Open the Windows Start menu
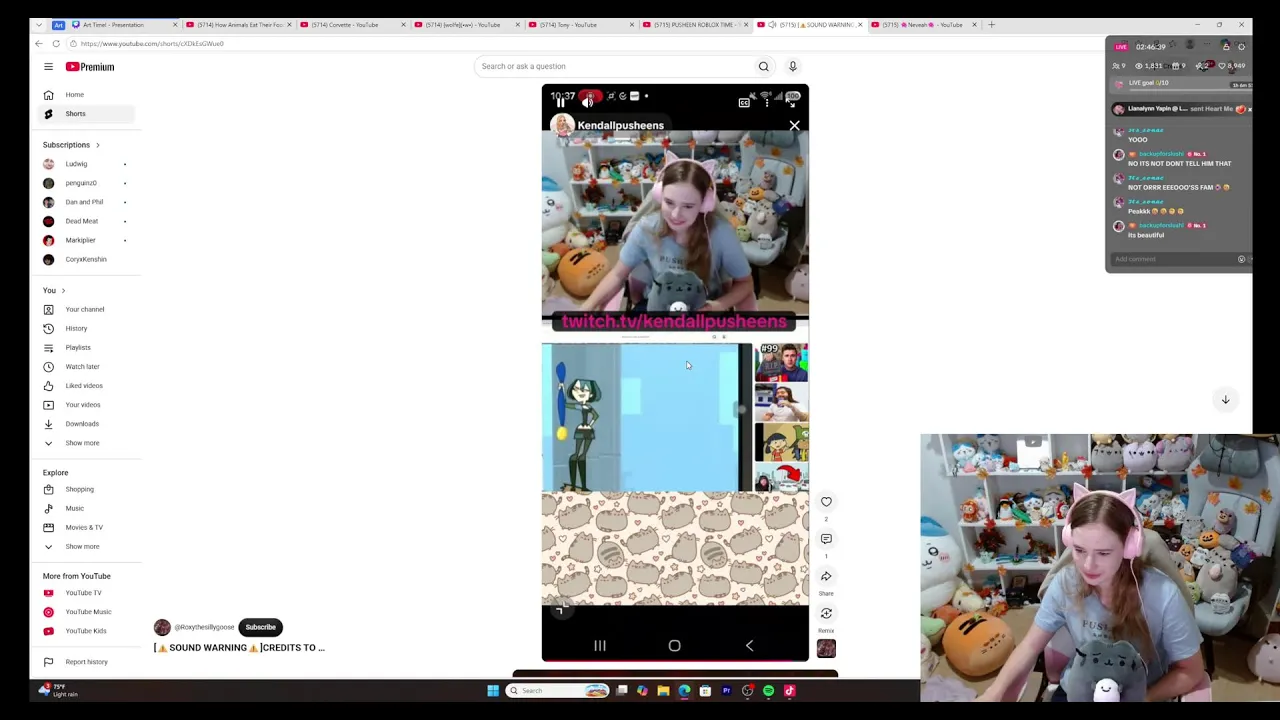The height and width of the screenshot is (720, 1280). click(x=493, y=690)
